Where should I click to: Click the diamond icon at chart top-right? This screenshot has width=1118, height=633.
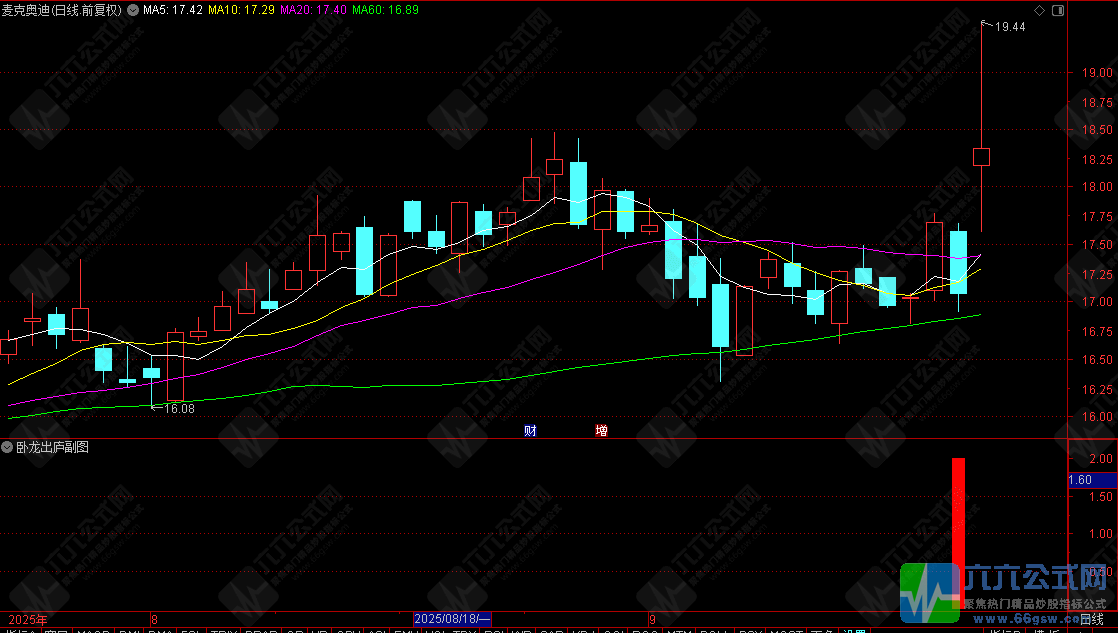1040,10
